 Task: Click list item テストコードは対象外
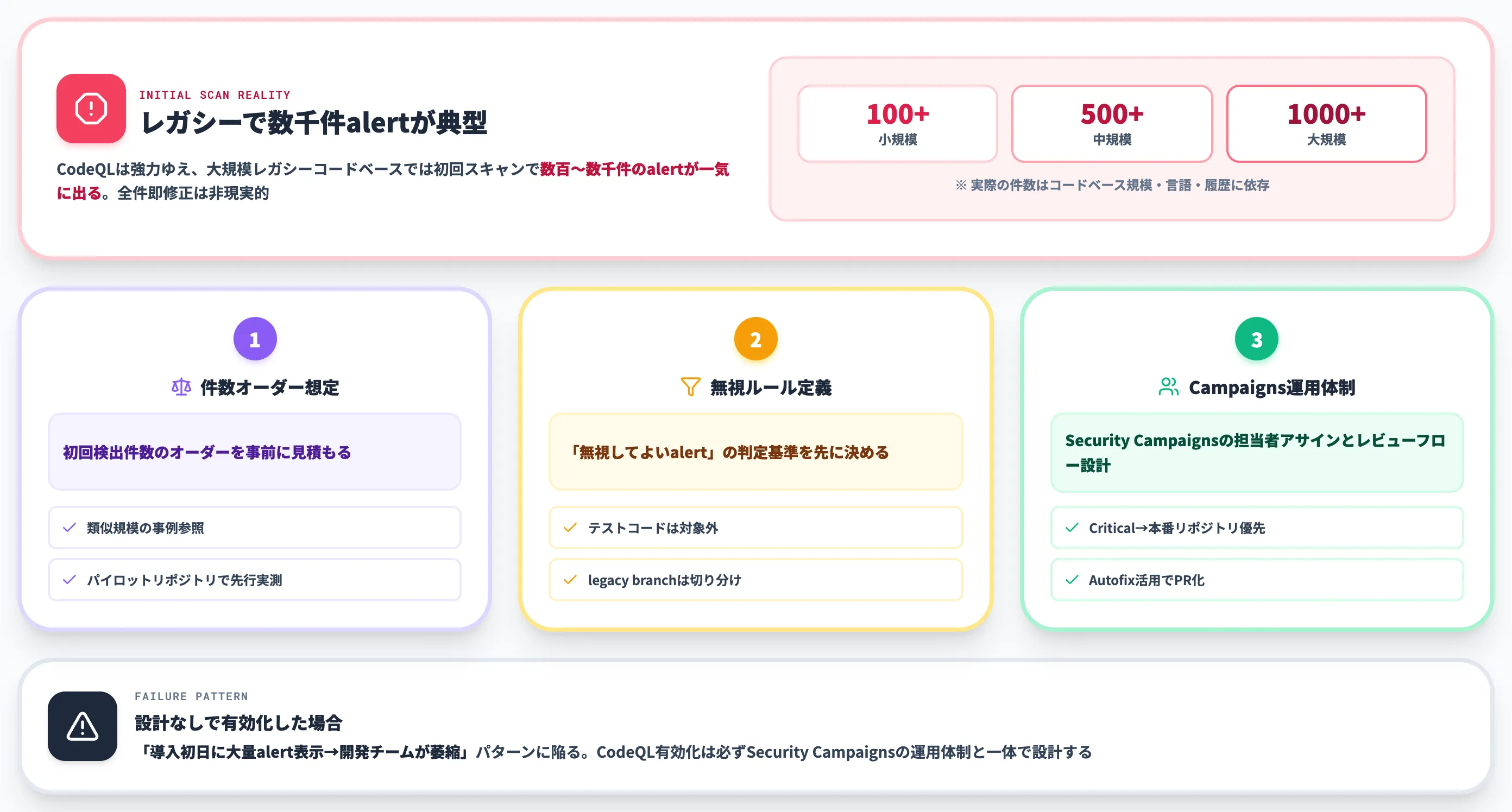[756, 528]
